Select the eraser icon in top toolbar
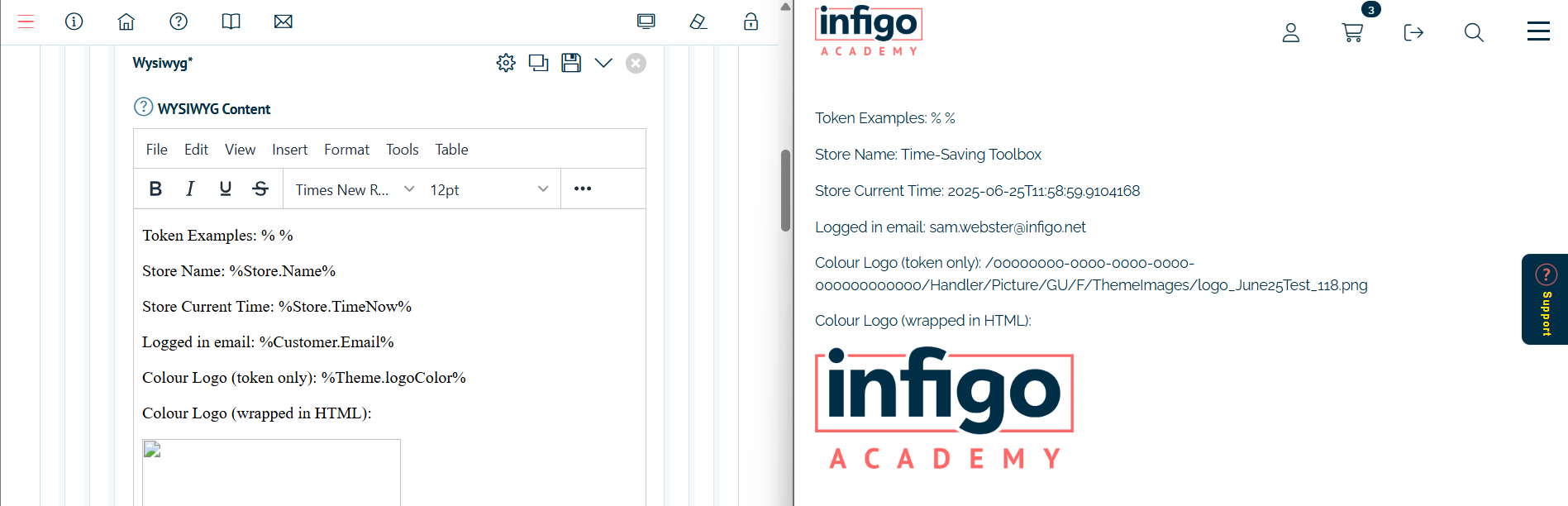The height and width of the screenshot is (506, 1568). tap(698, 21)
